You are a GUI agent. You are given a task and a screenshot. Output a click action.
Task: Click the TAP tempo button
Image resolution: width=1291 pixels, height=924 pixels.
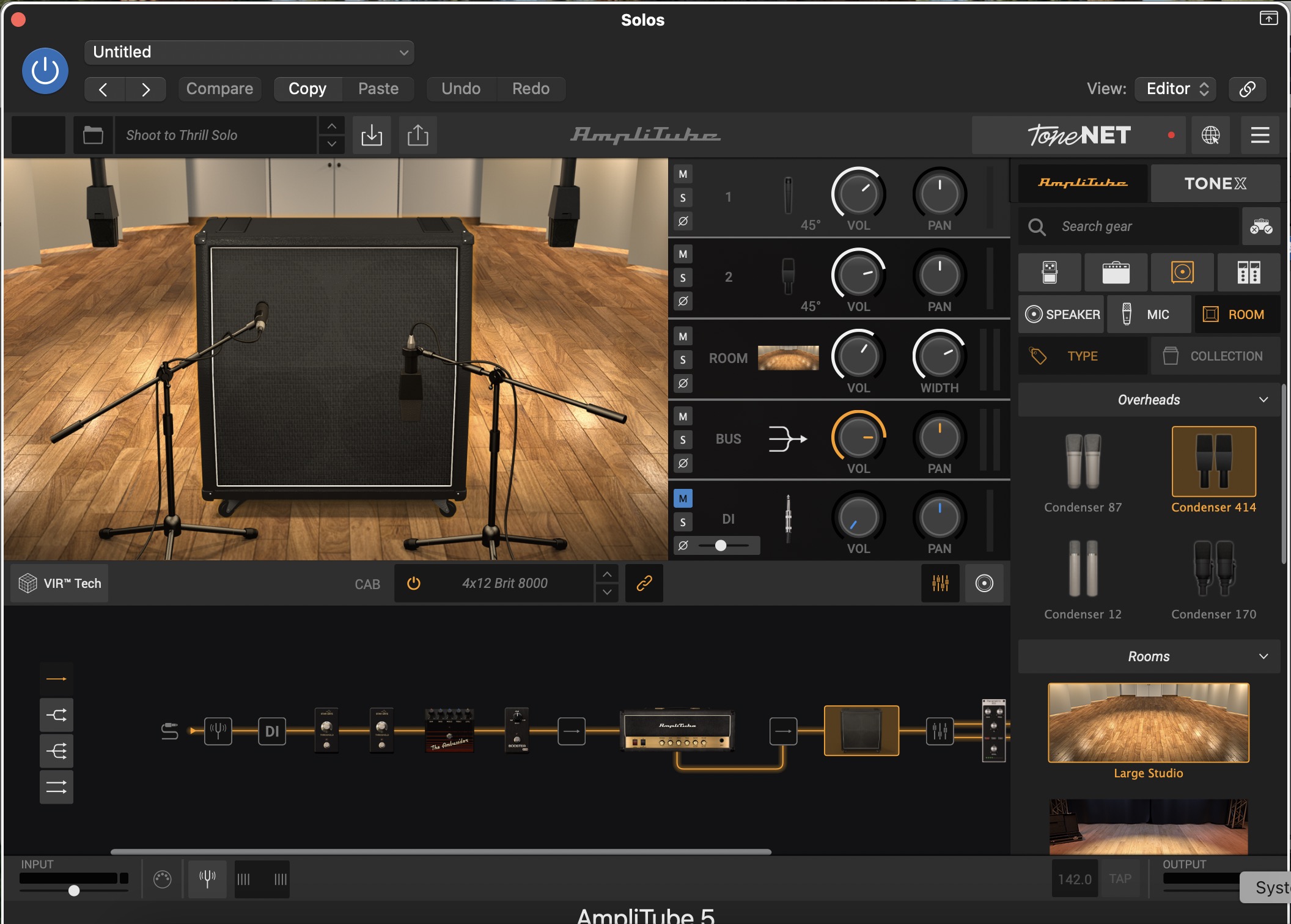point(1120,879)
